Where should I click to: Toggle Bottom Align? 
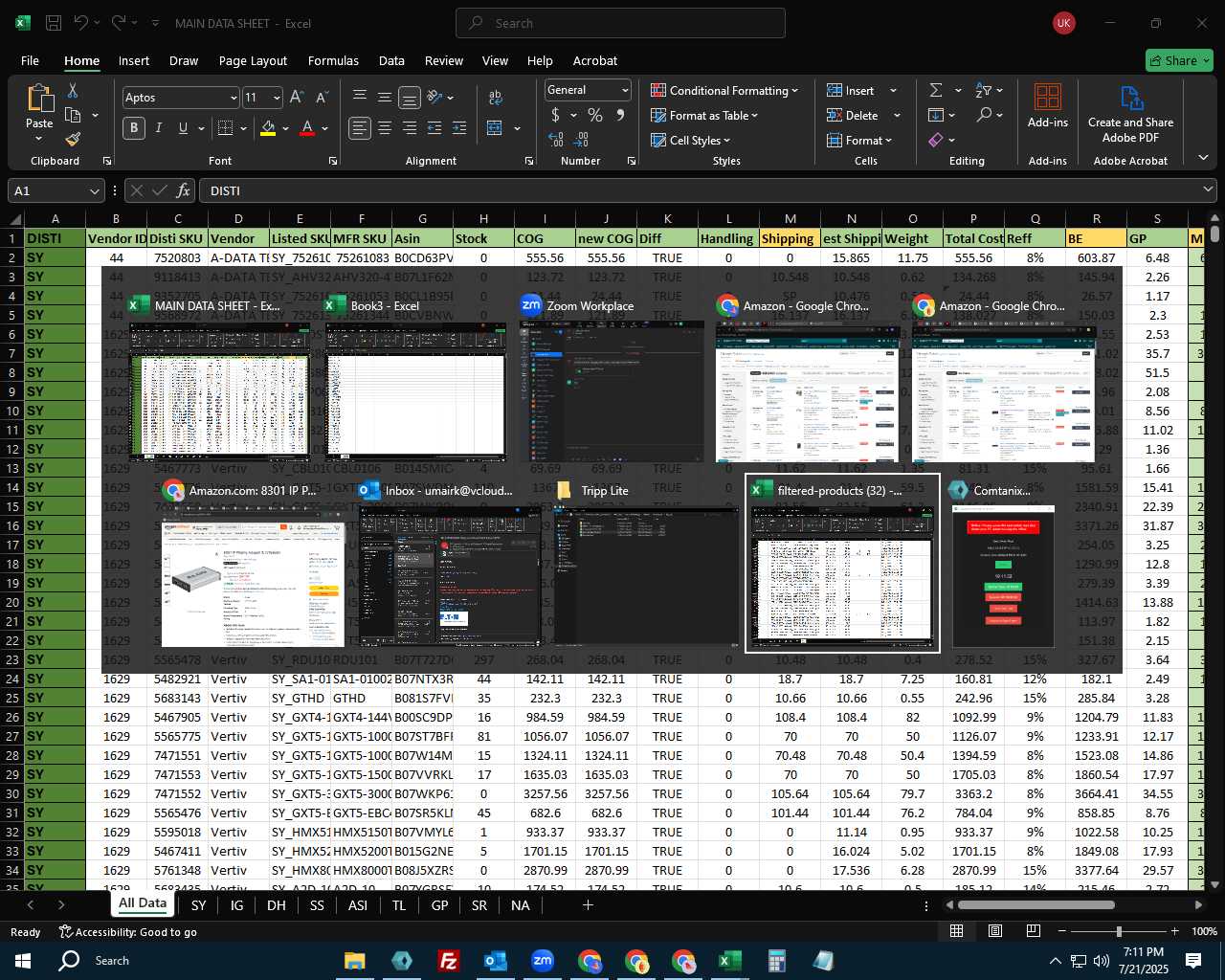point(410,97)
